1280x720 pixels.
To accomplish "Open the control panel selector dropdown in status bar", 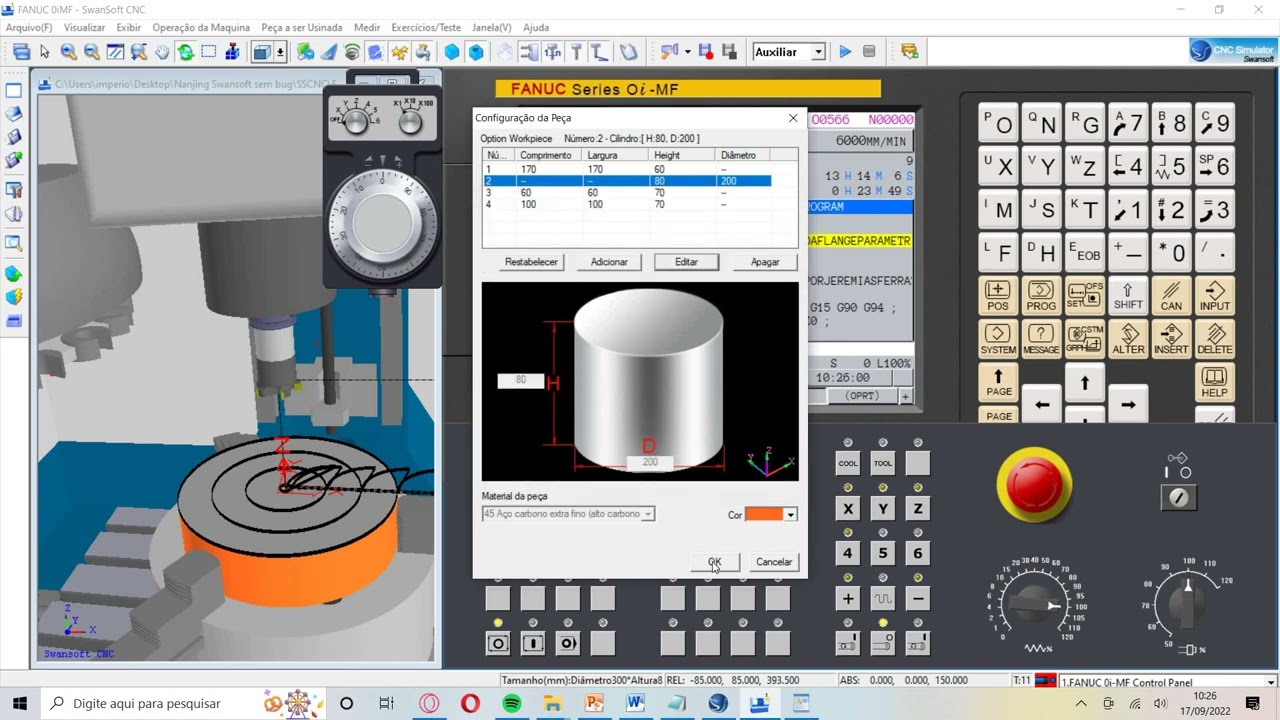I will [1271, 683].
